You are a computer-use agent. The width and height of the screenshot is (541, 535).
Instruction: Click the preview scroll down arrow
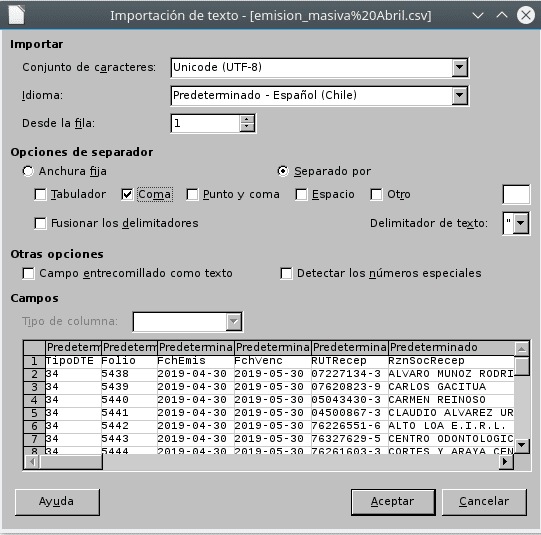coord(522,445)
